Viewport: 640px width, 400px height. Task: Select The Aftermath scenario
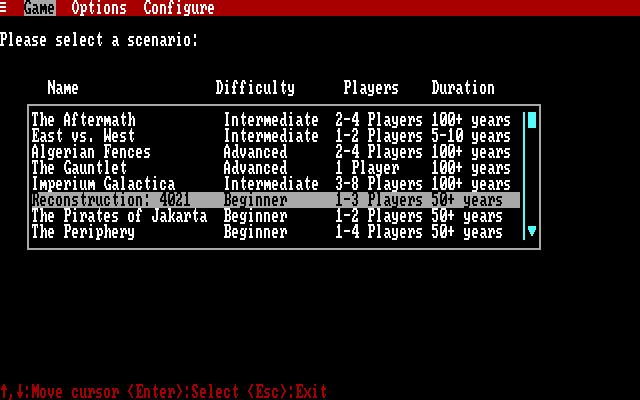(x=276, y=120)
